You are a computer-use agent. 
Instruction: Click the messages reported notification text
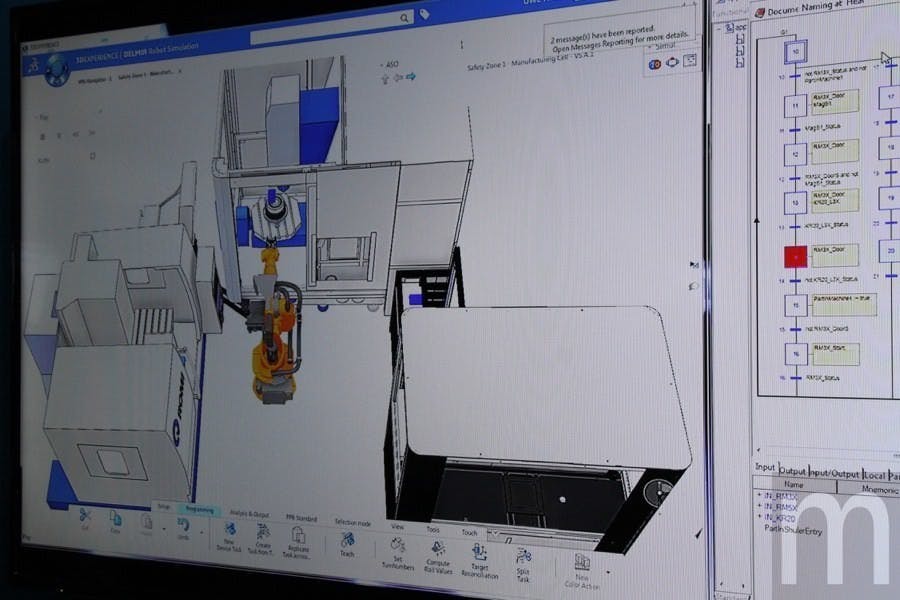tap(619, 40)
